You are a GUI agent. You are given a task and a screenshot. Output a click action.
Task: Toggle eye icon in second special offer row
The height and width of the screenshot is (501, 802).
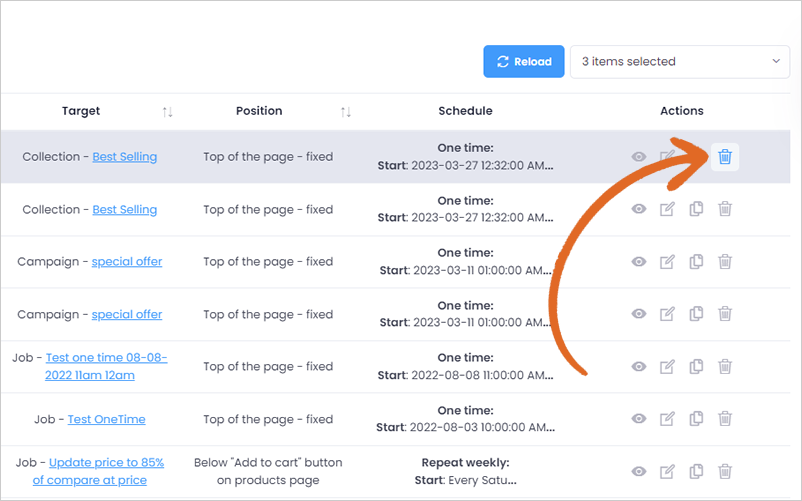(x=639, y=313)
